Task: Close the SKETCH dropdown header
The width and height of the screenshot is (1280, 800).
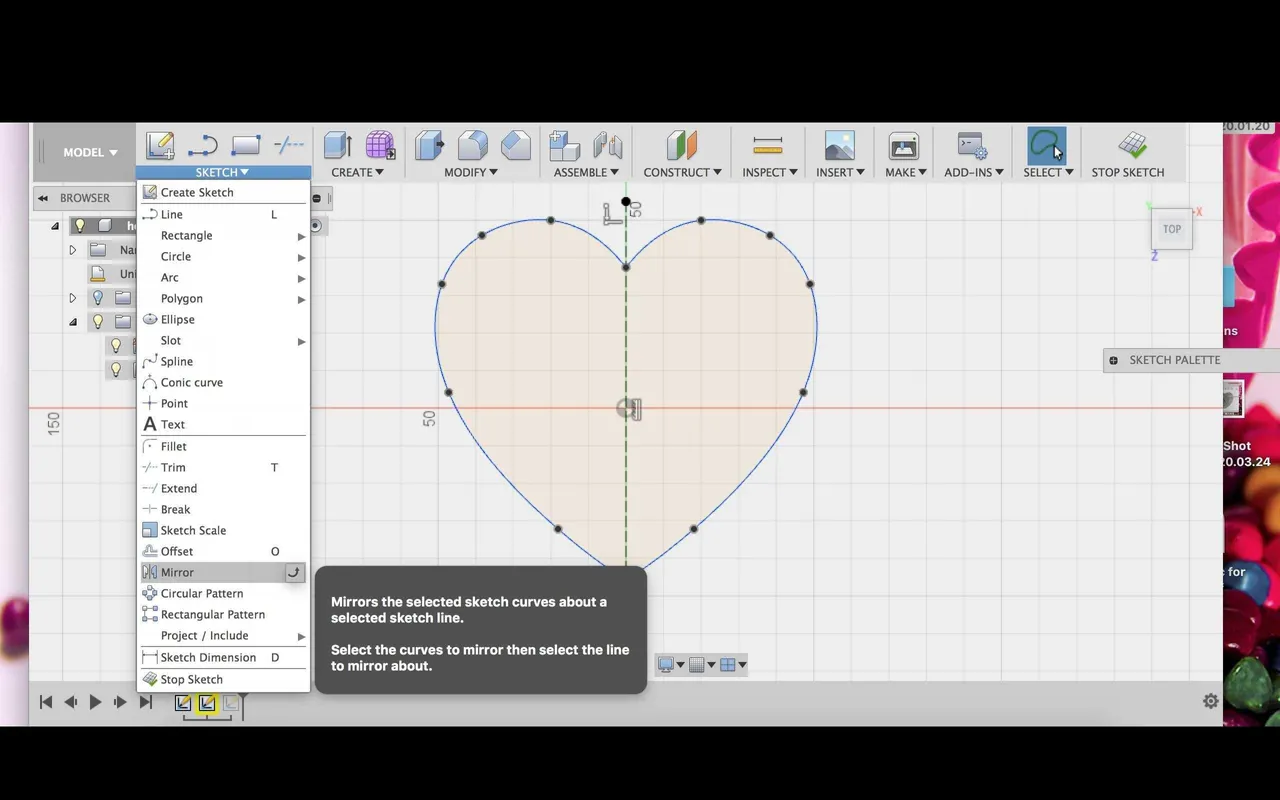Action: coord(222,172)
